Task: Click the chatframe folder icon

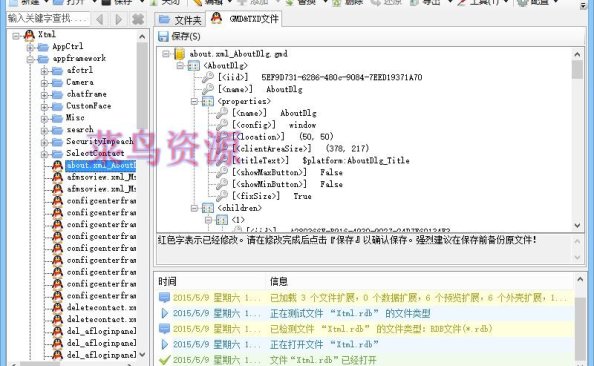Action: pyautogui.click(x=57, y=94)
